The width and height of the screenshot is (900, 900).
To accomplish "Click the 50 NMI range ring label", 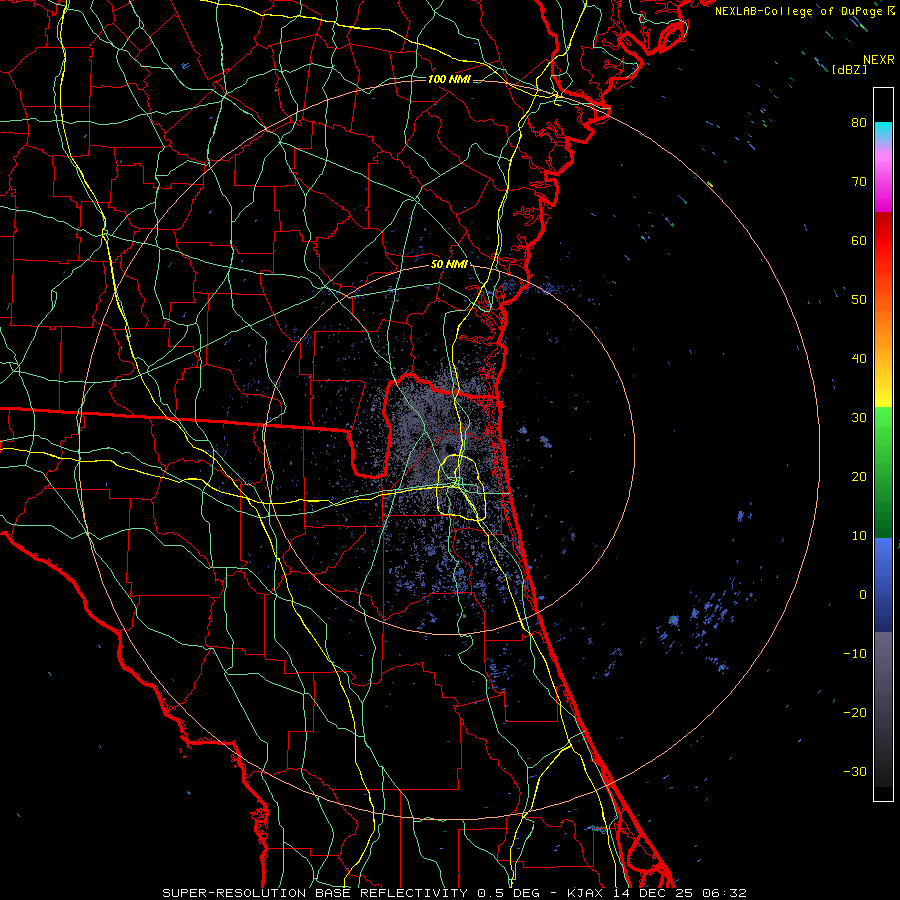I will [x=449, y=265].
